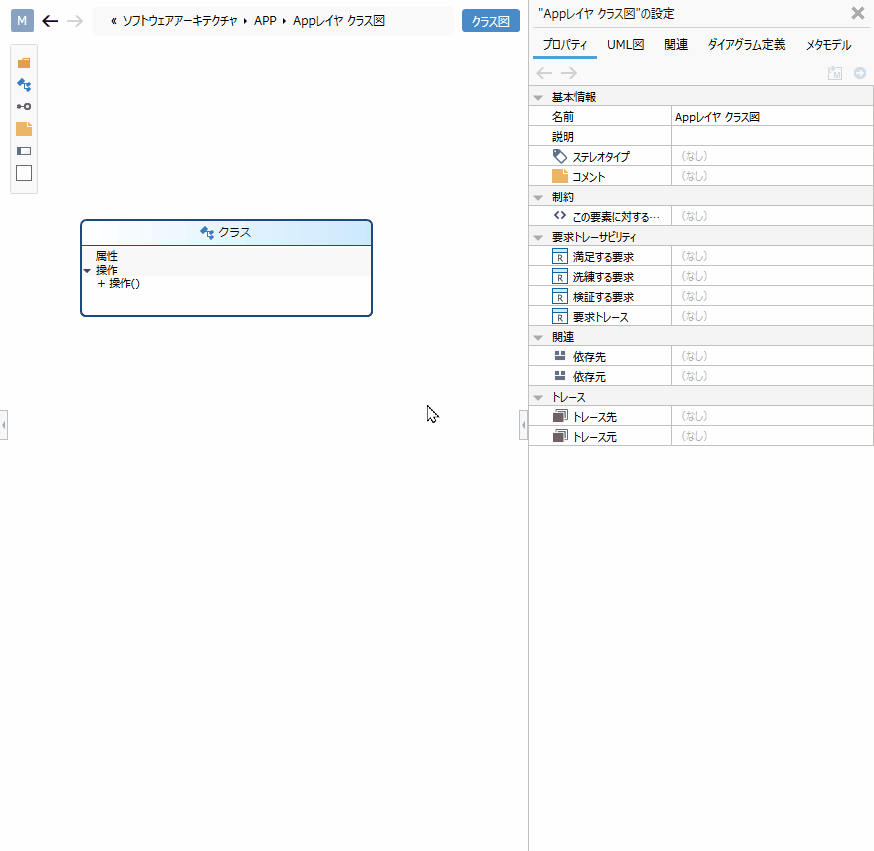Select the クラス title in the diagram
The image size is (874, 851).
point(235,232)
